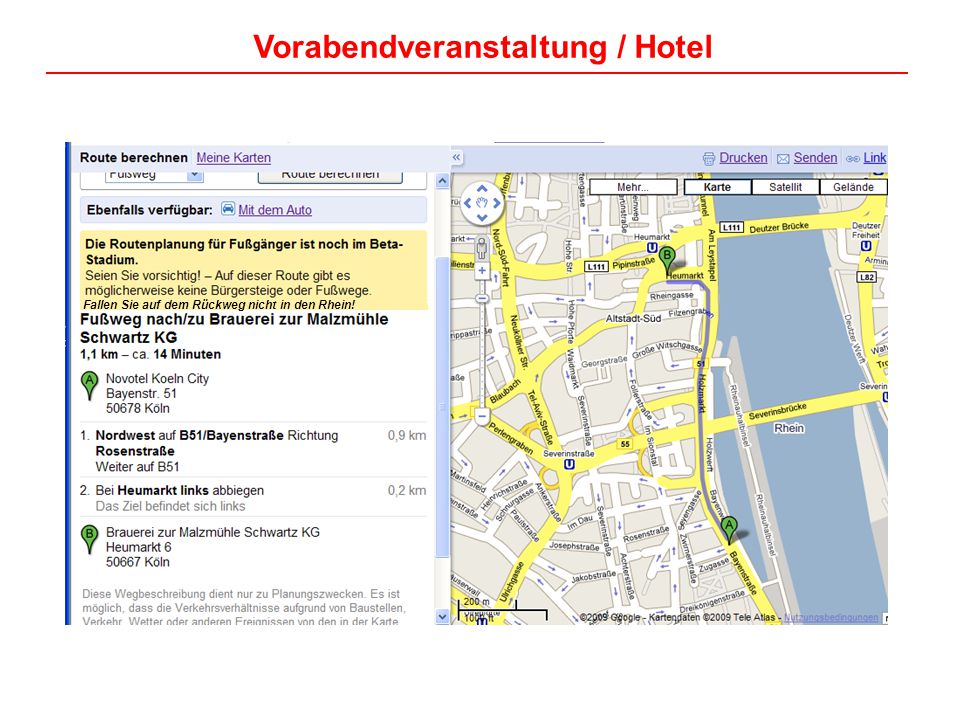960x720 pixels.
Task: Click the 'Heumarkt 6' destination address line
Action: point(138,547)
